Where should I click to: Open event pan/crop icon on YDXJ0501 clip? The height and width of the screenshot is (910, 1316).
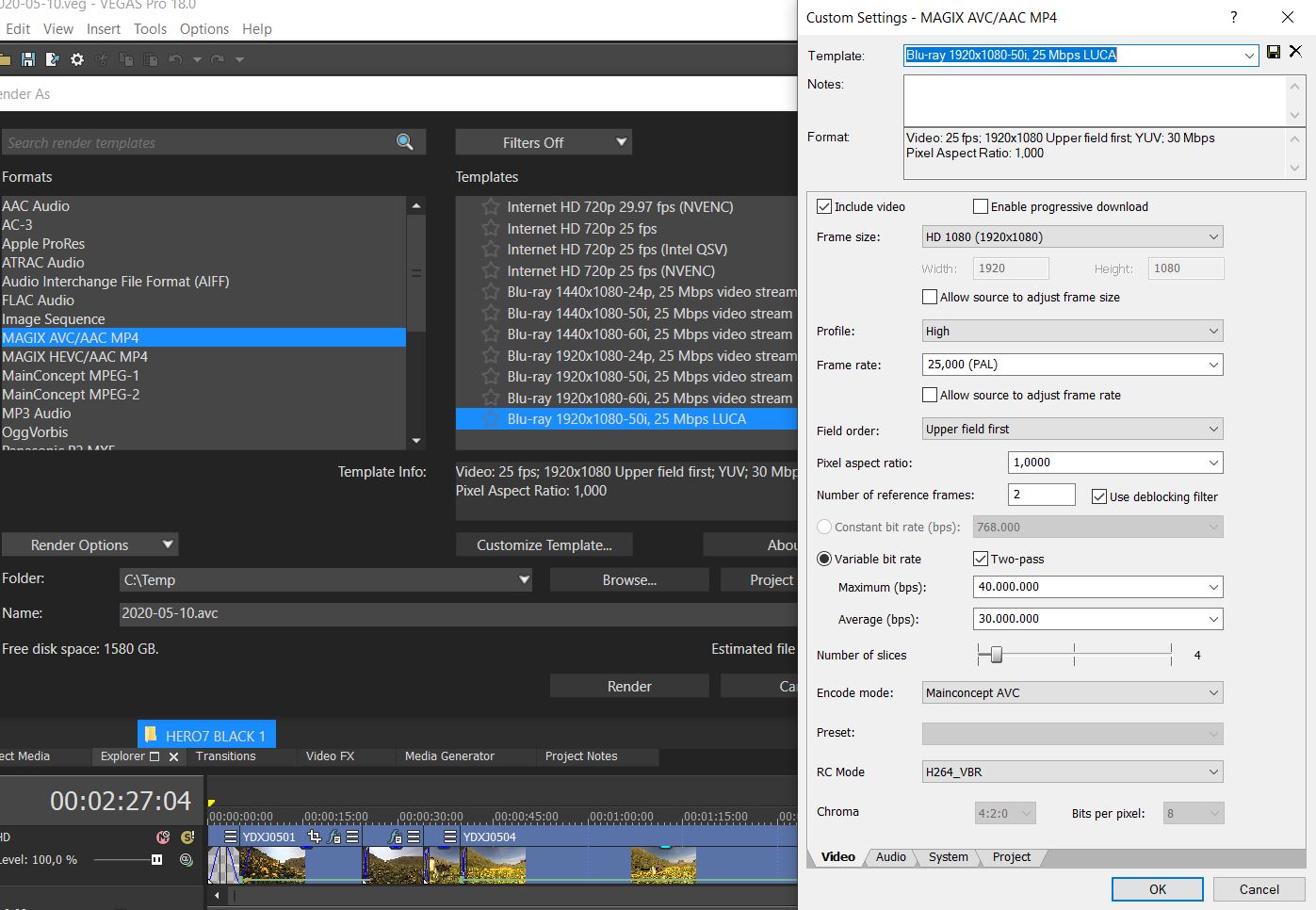pos(315,837)
